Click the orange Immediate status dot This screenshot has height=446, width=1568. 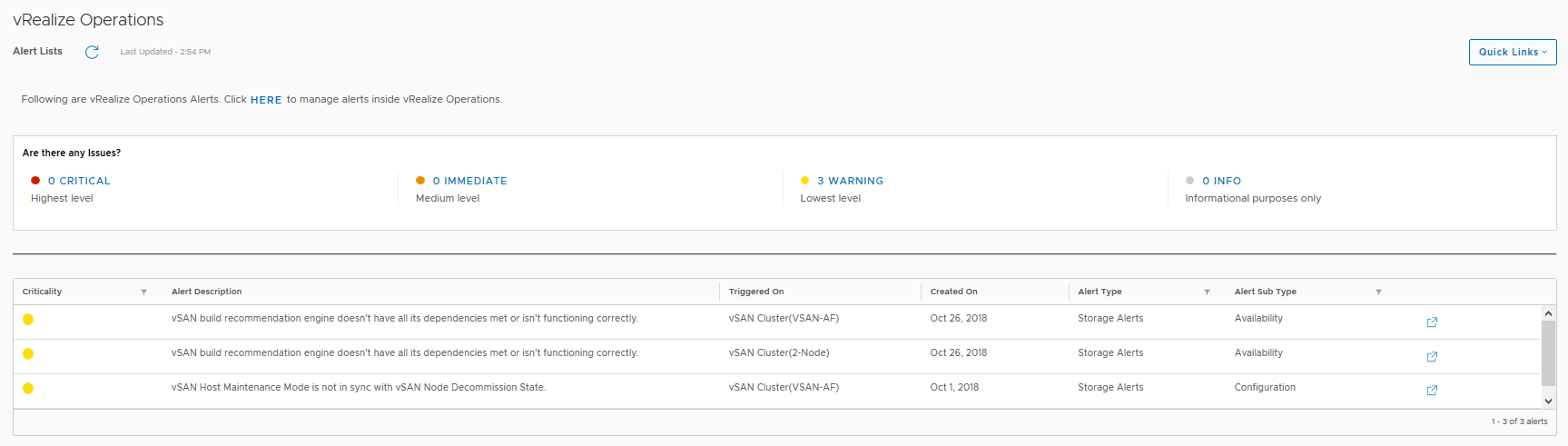coord(420,181)
